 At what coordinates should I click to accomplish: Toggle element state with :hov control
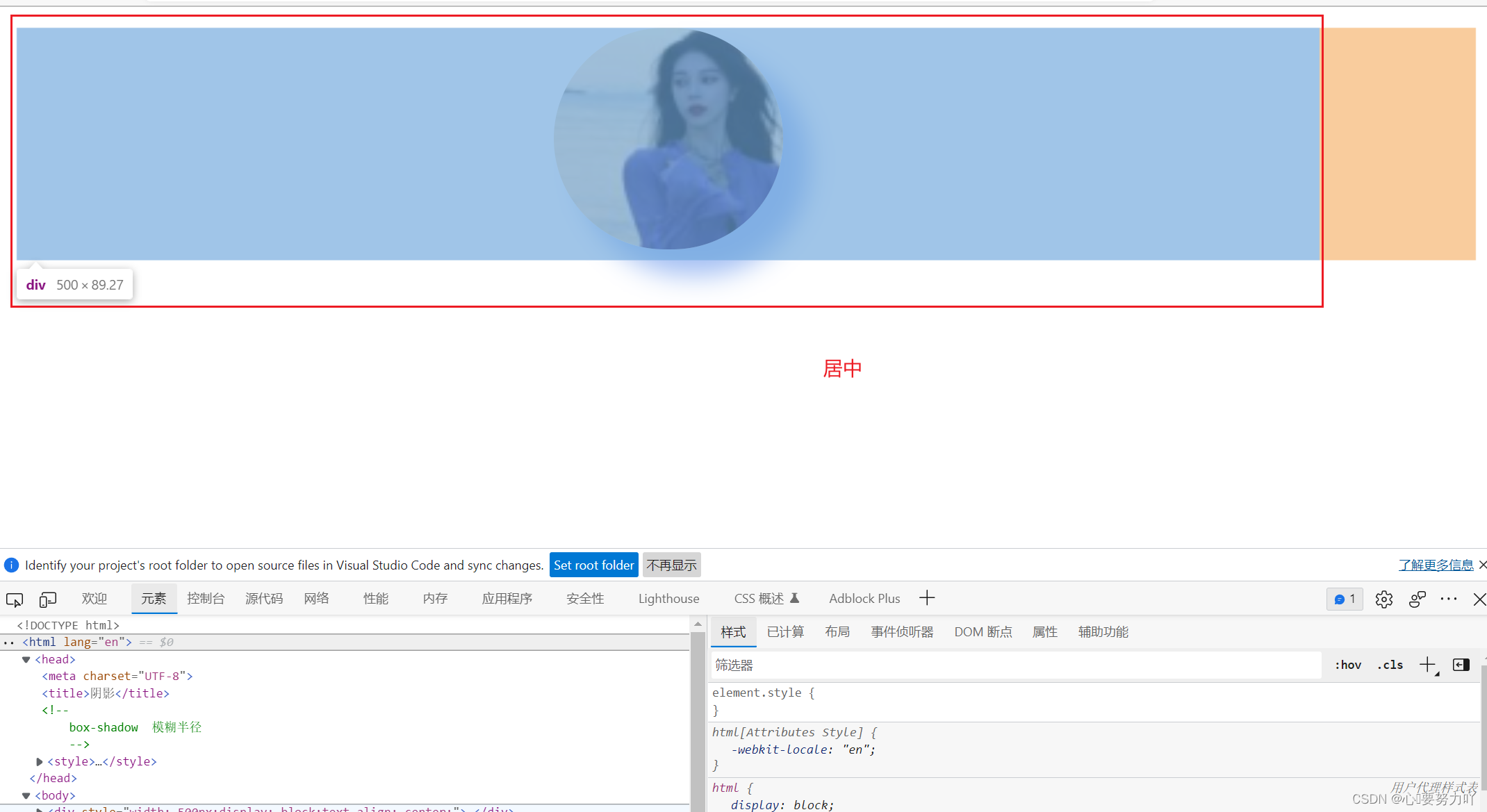point(1347,665)
